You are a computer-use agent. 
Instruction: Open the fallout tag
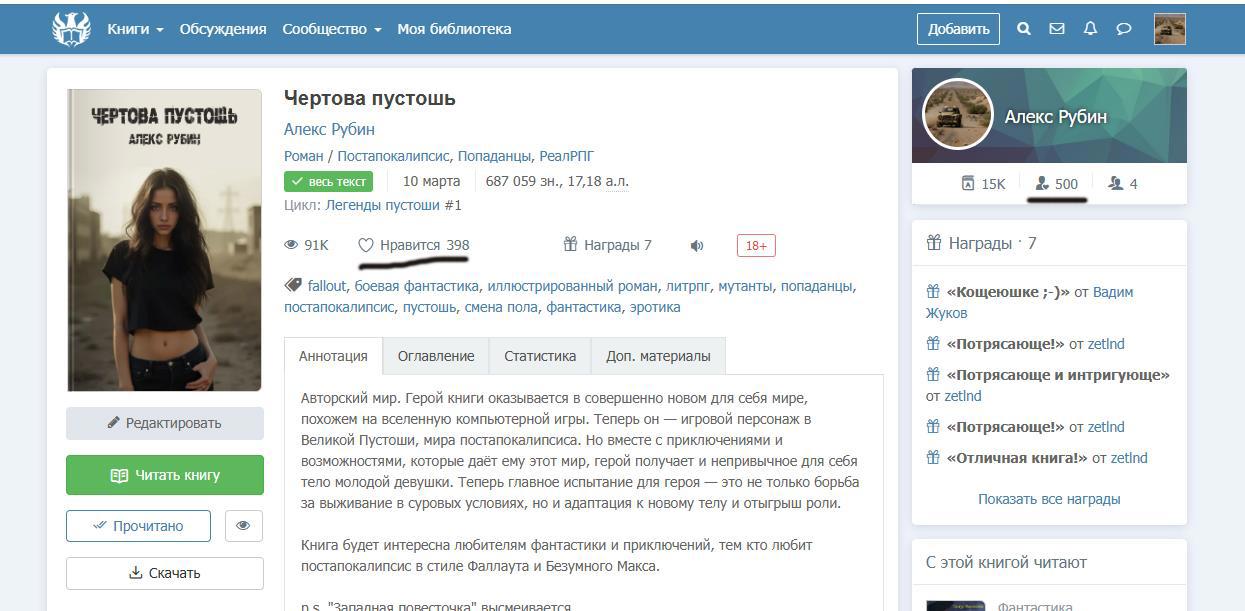pos(326,286)
